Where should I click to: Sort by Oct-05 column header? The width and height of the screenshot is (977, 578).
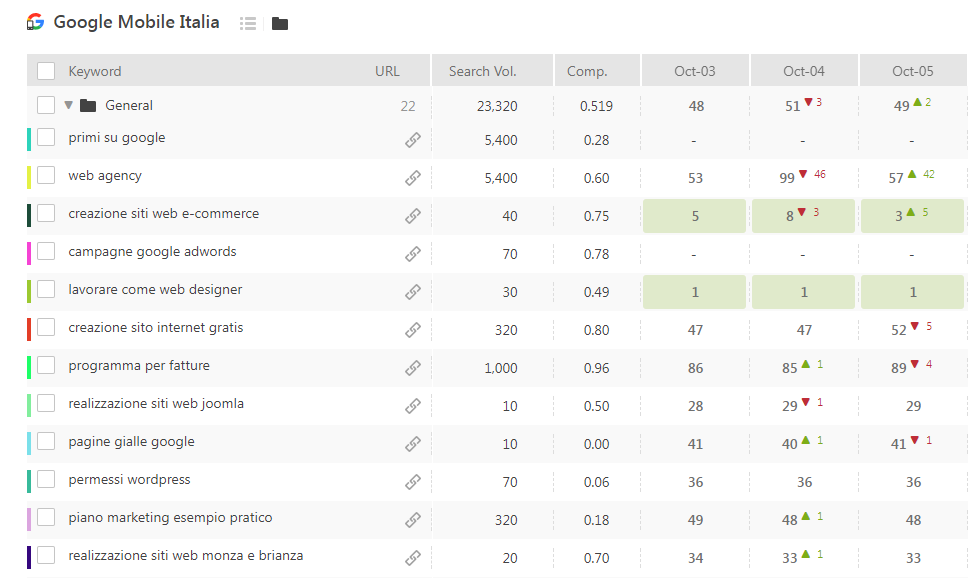[913, 71]
